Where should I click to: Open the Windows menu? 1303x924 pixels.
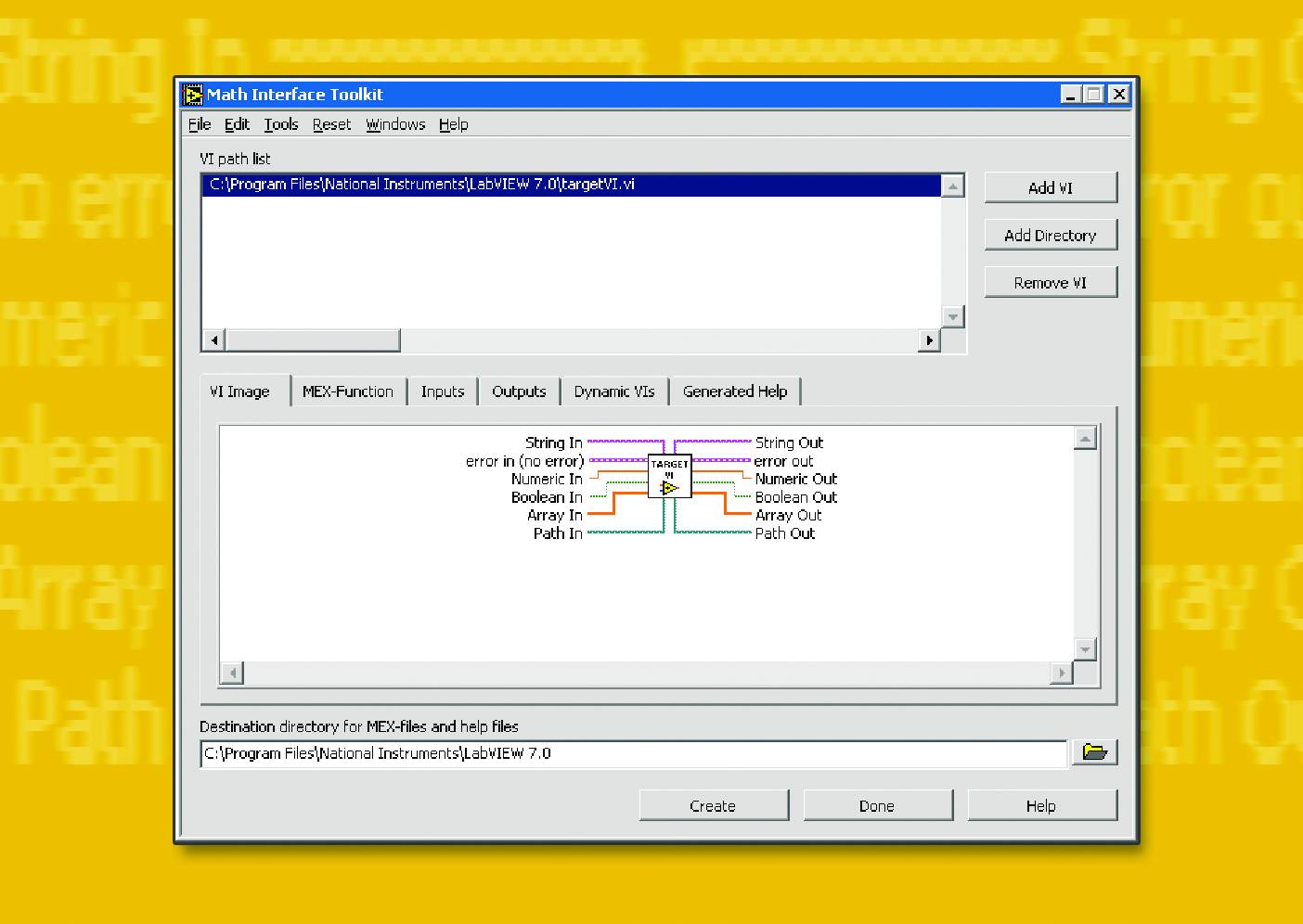click(394, 124)
